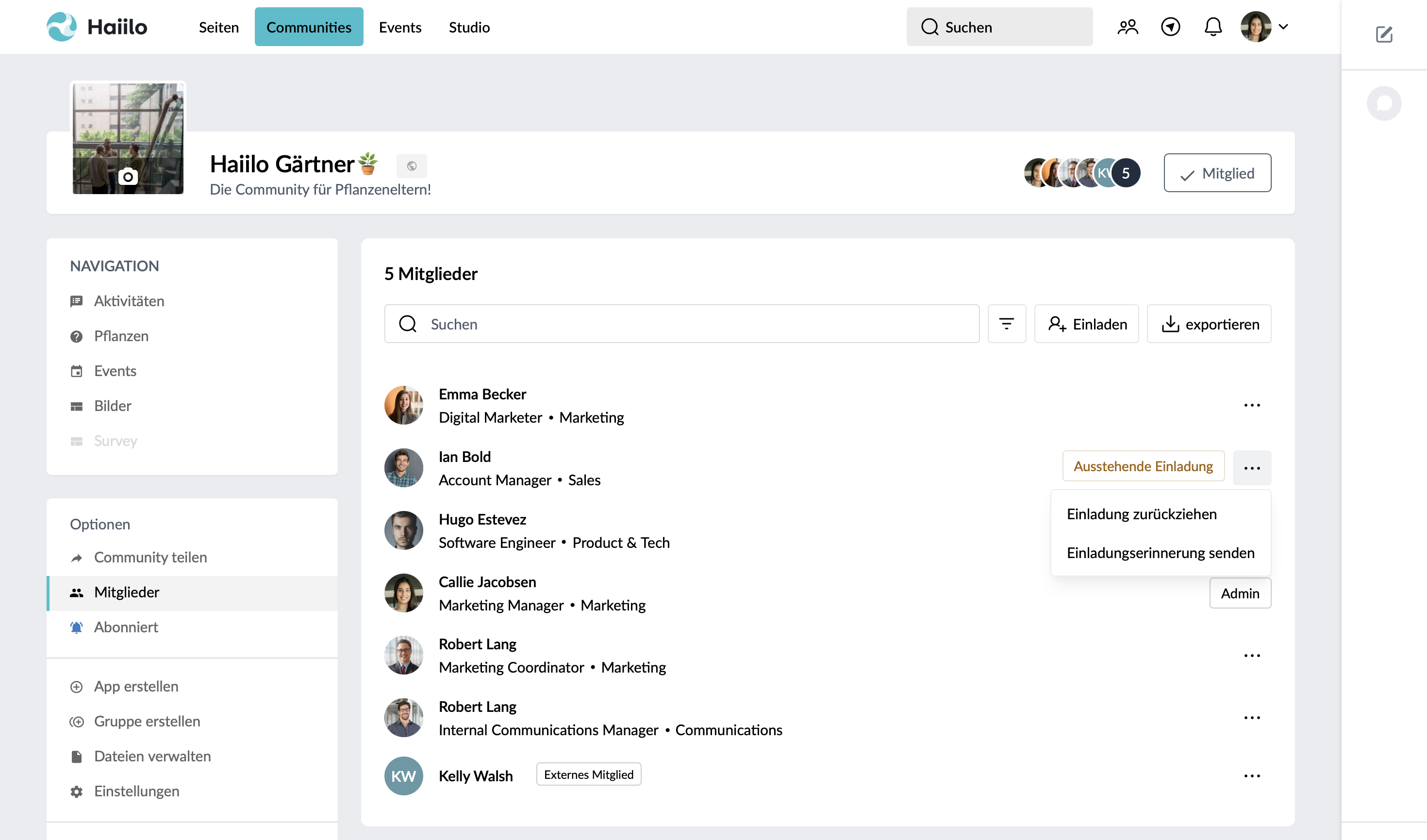The width and height of the screenshot is (1427, 840).
Task: Open Kelly Walsh's three-dot menu
Action: [1251, 776]
